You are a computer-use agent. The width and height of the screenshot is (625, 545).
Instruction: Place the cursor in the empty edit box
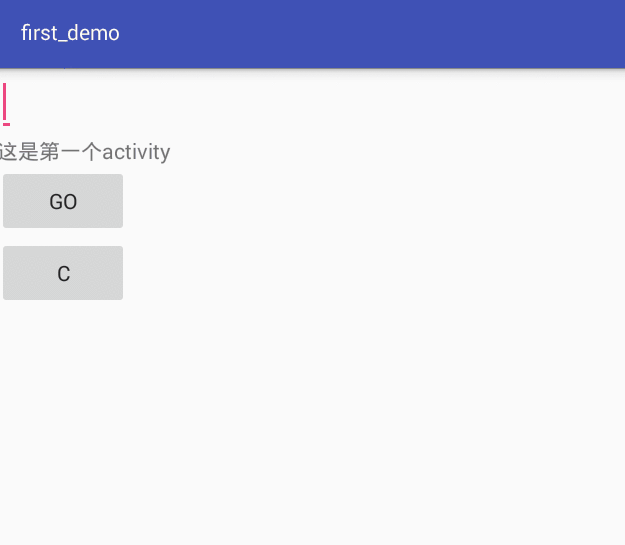6,104
